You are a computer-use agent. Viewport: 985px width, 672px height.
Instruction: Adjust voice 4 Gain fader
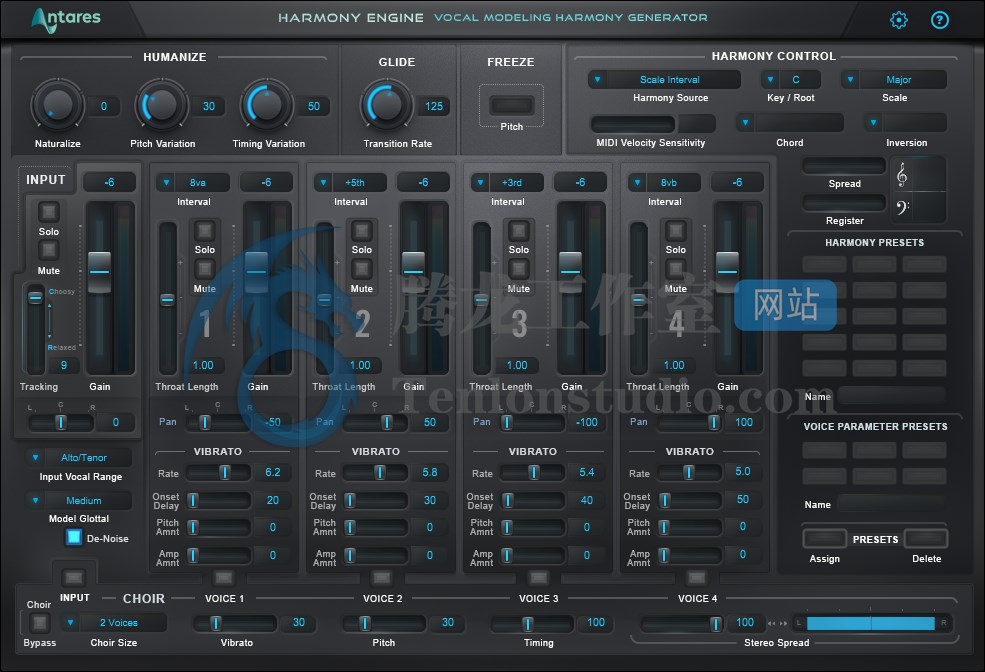click(727, 272)
